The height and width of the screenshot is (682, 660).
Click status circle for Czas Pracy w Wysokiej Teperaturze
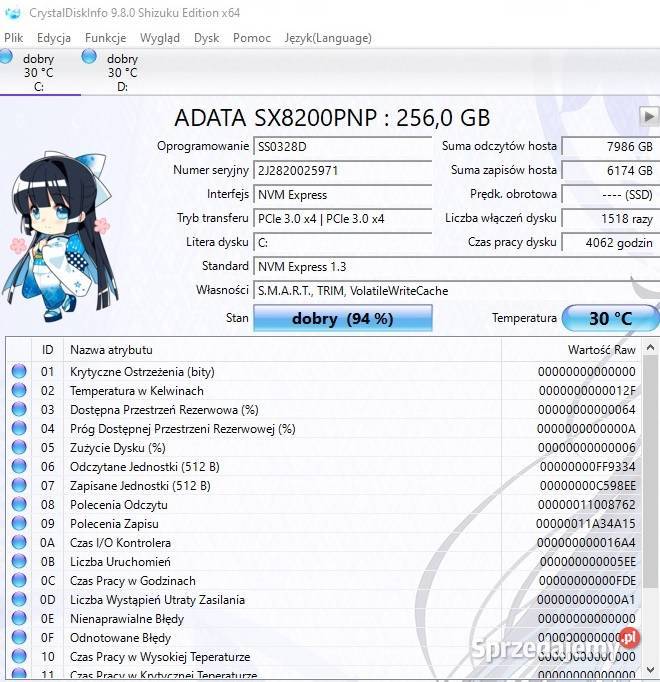click(x=19, y=656)
